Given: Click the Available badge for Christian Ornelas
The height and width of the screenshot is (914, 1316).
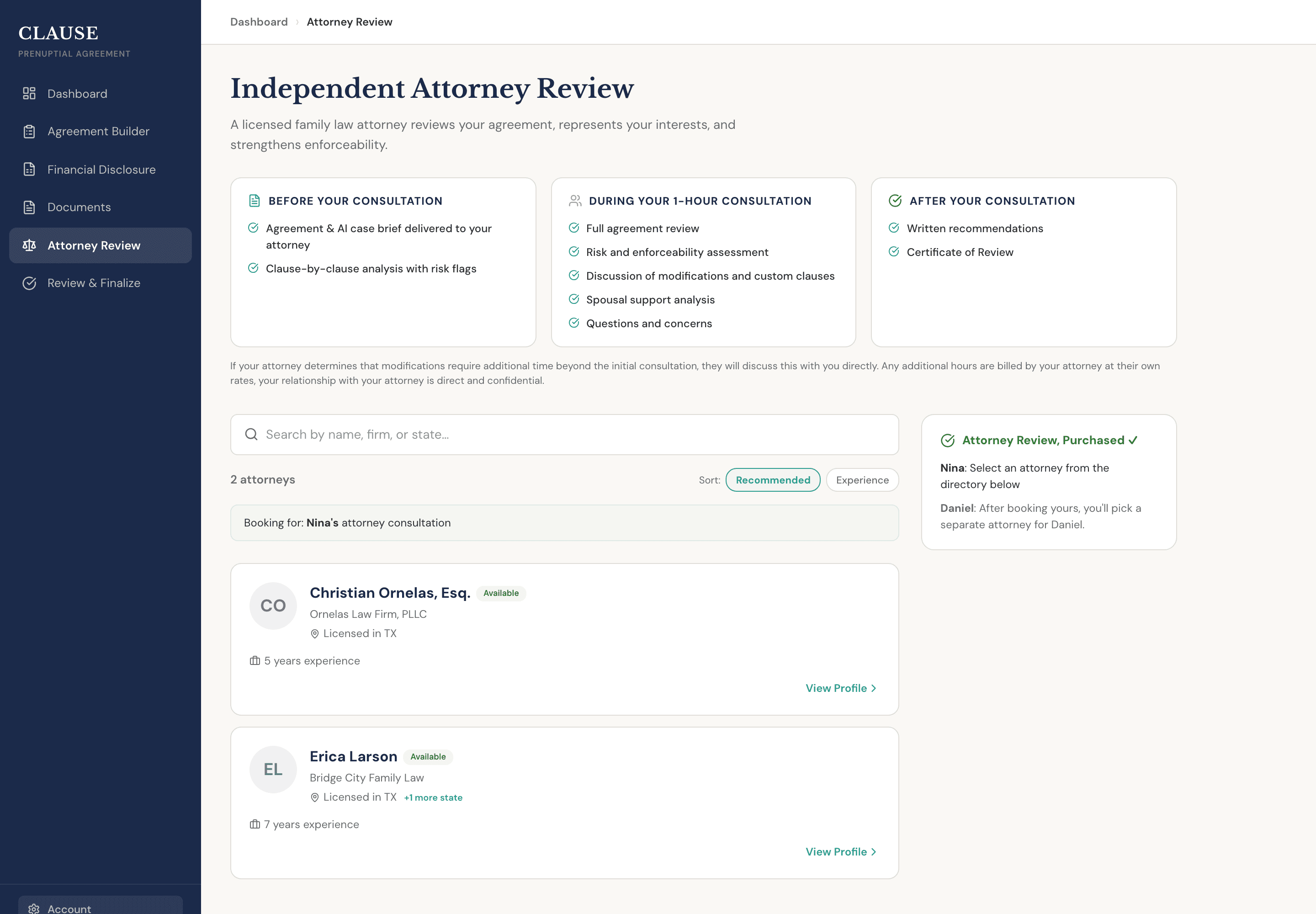Looking at the screenshot, I should pyautogui.click(x=501, y=593).
